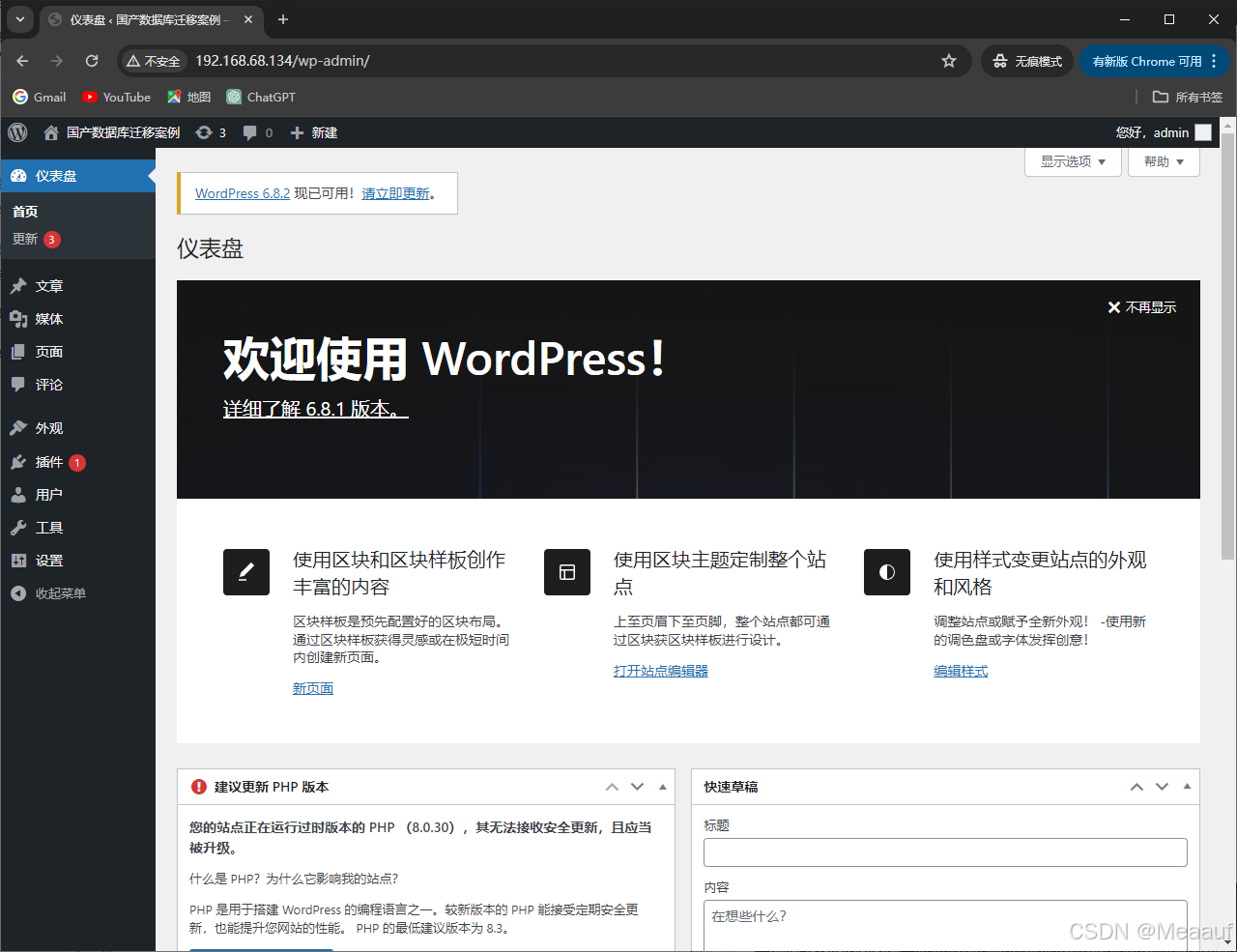Open the tab search dropdown arrow
The image size is (1237, 952).
coord(19,19)
